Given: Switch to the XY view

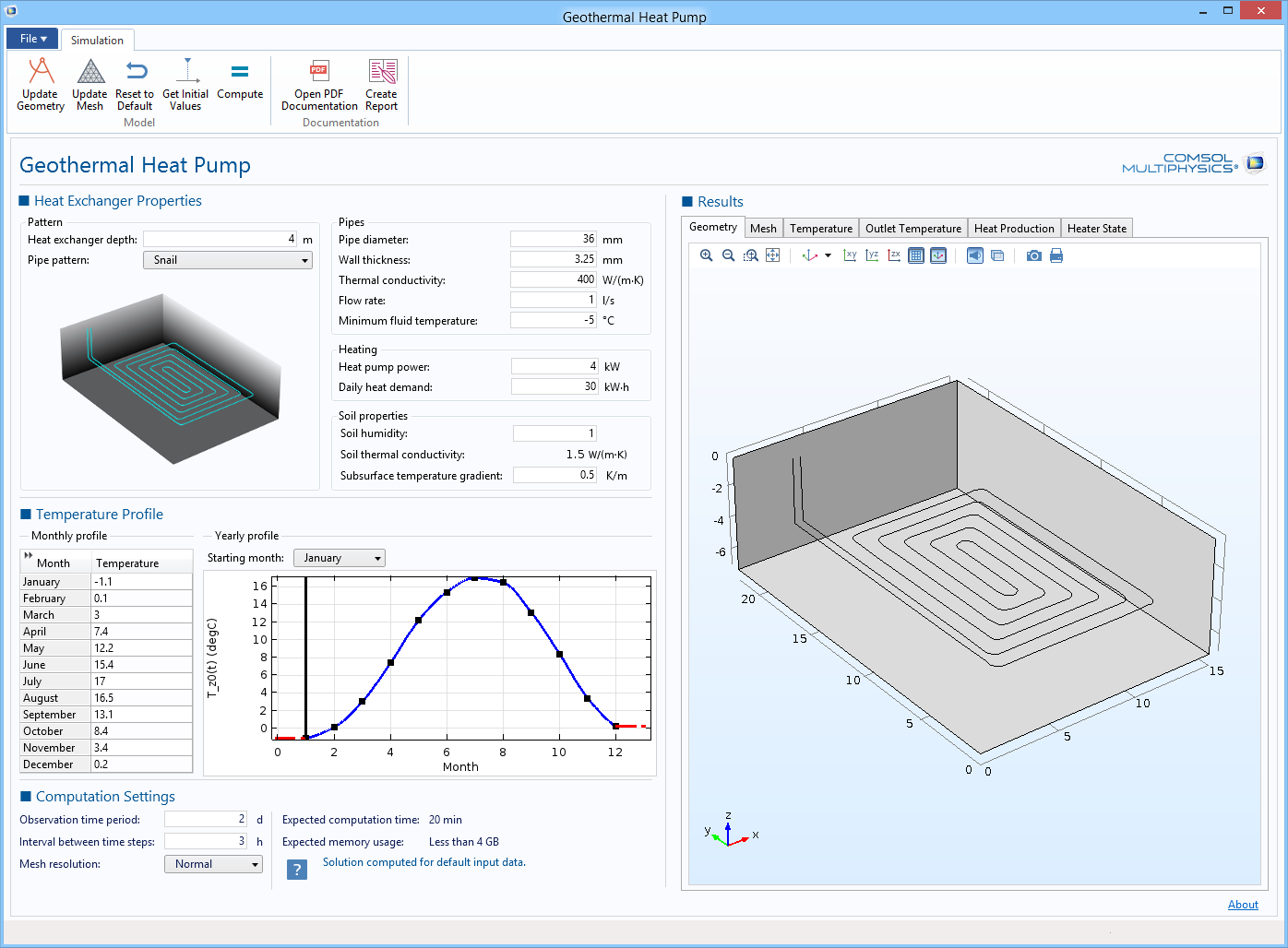Looking at the screenshot, I should pos(850,255).
